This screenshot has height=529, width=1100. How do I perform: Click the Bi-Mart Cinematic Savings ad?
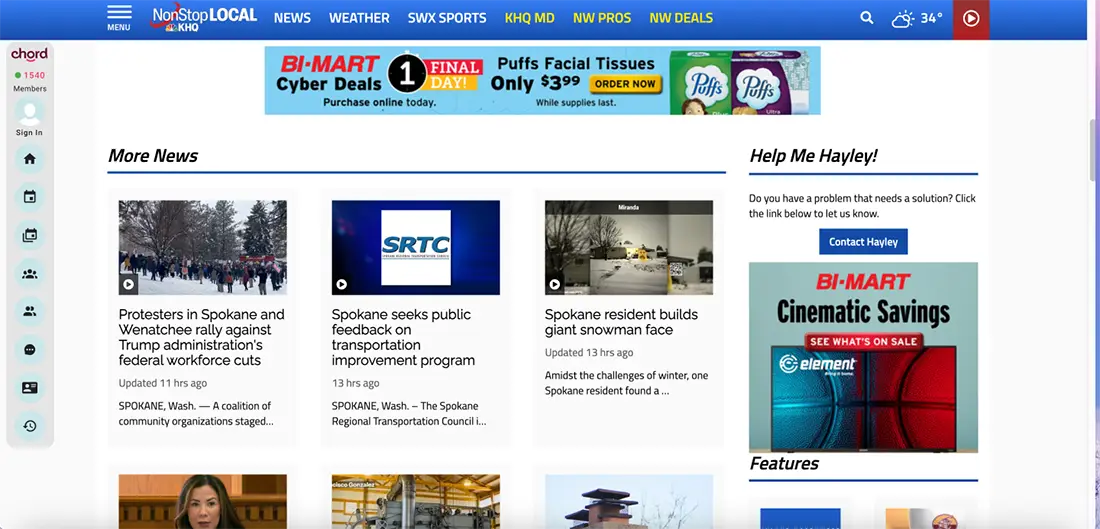tap(864, 357)
